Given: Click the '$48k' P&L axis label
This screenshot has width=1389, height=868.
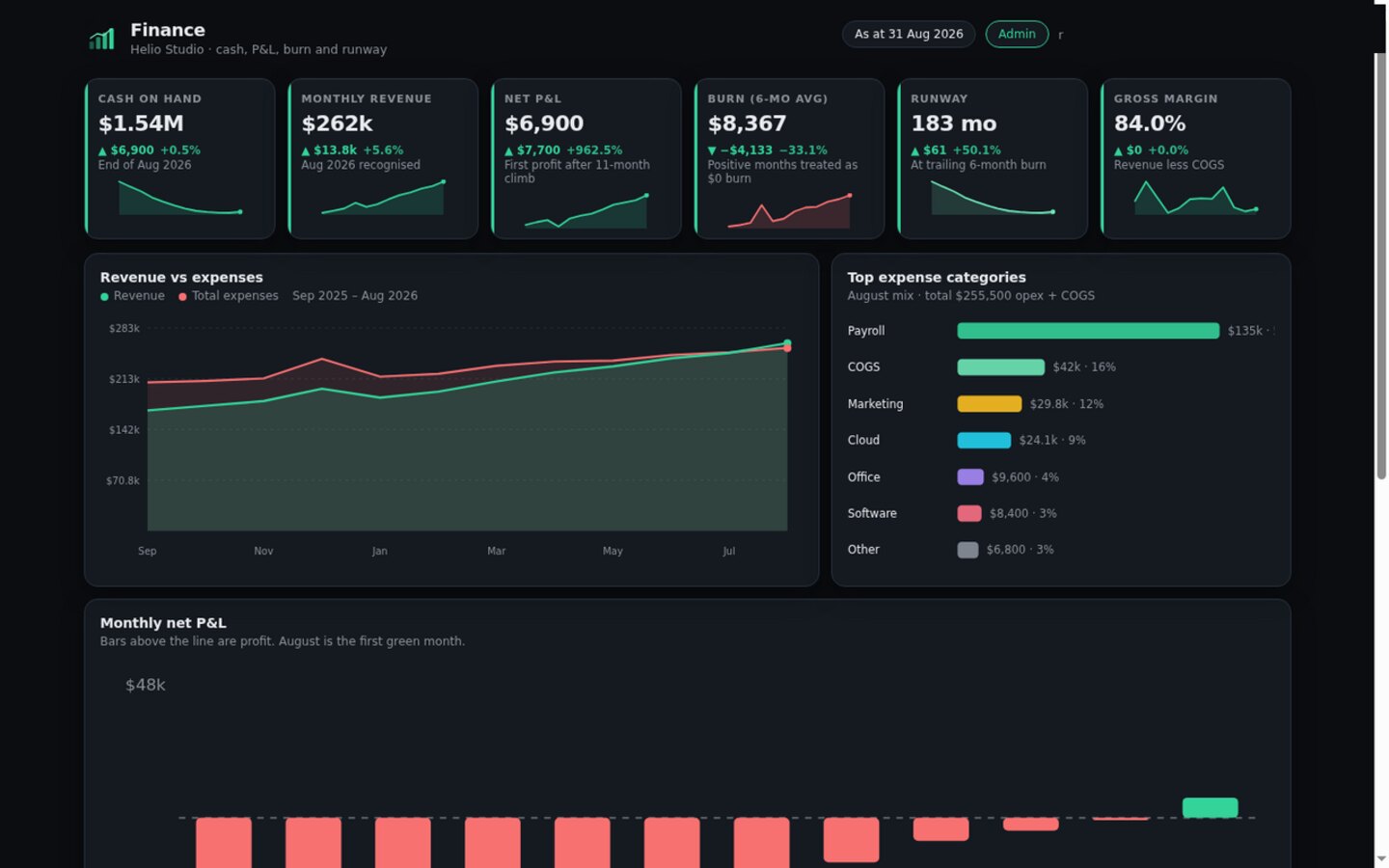Looking at the screenshot, I should [x=146, y=685].
